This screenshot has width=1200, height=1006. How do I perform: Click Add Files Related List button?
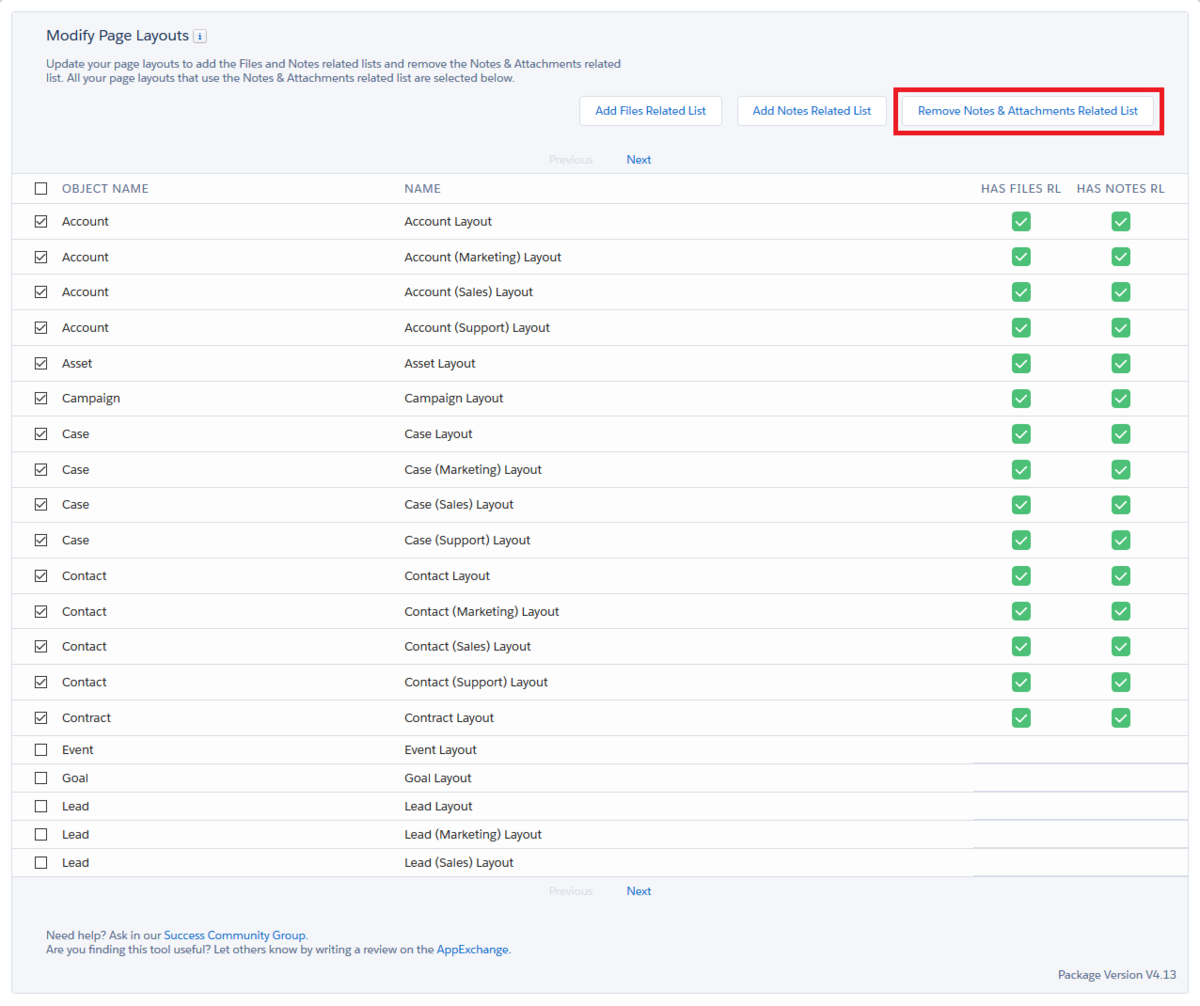(x=650, y=111)
